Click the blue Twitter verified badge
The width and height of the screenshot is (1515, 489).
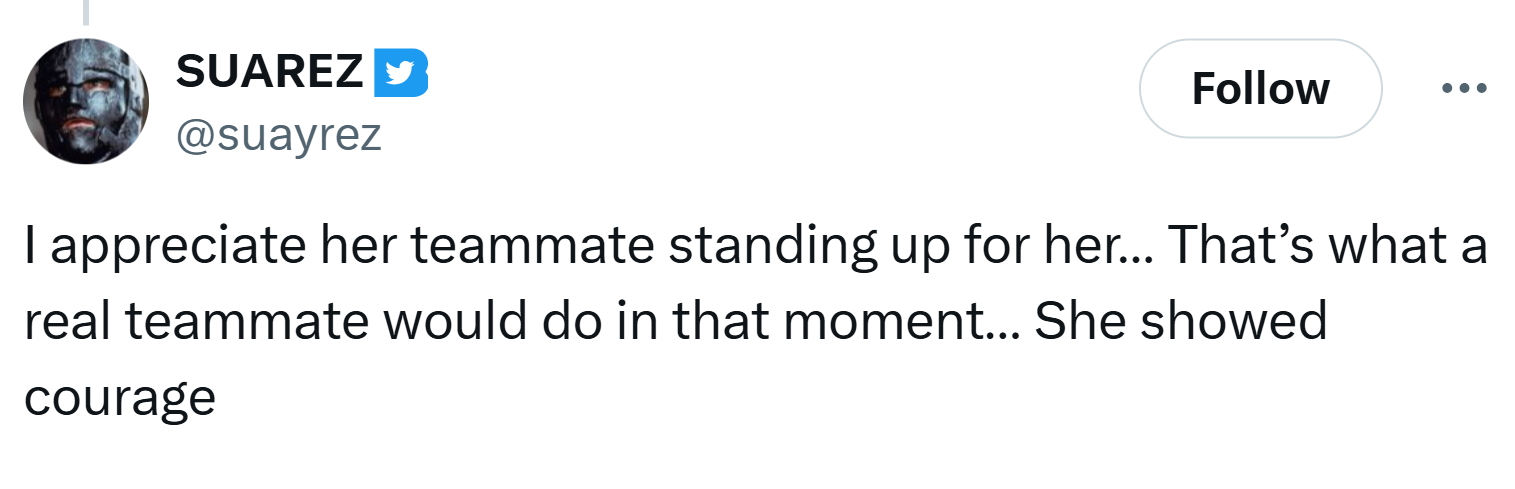399,72
